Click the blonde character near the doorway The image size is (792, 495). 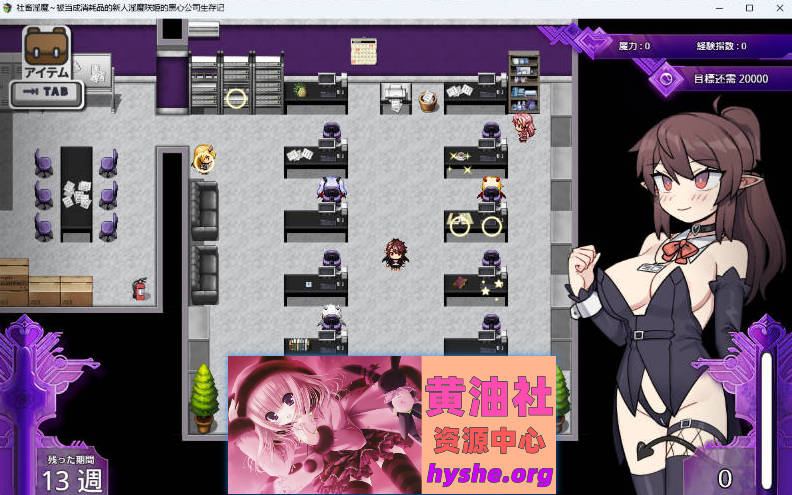[203, 157]
